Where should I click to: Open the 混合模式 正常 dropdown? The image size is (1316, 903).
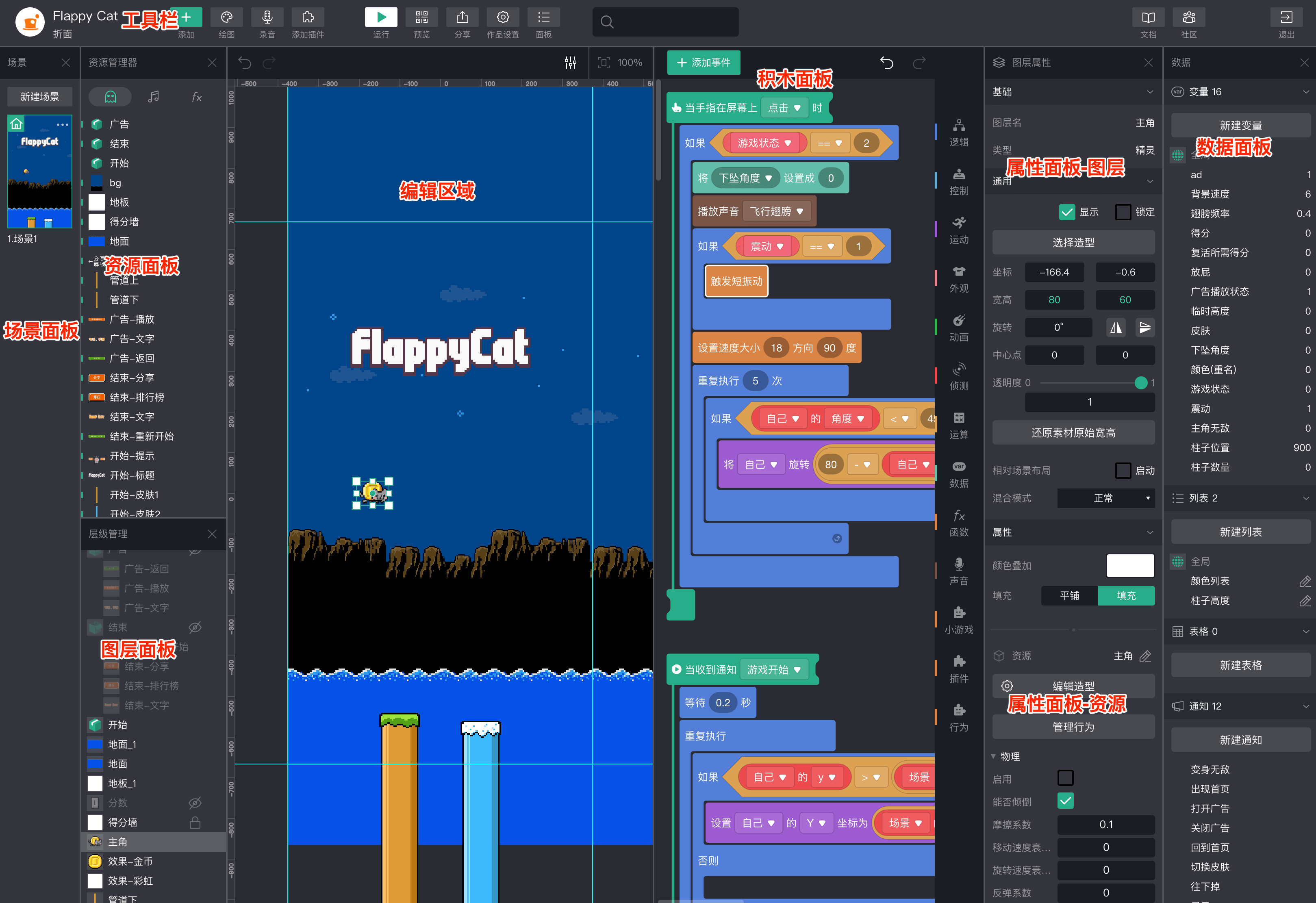1105,498
